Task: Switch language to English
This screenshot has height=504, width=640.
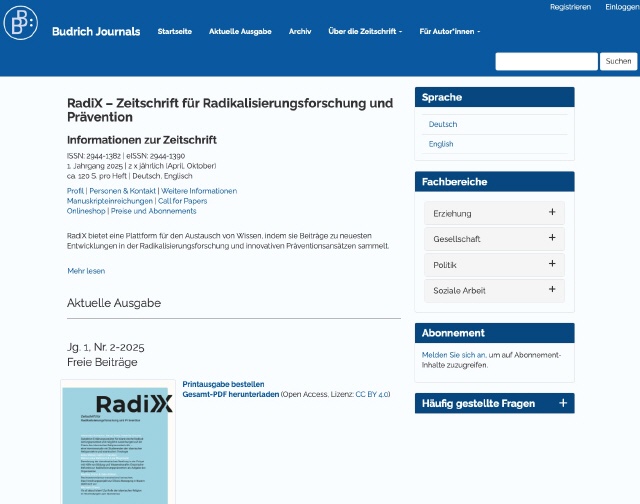Action: point(441,144)
